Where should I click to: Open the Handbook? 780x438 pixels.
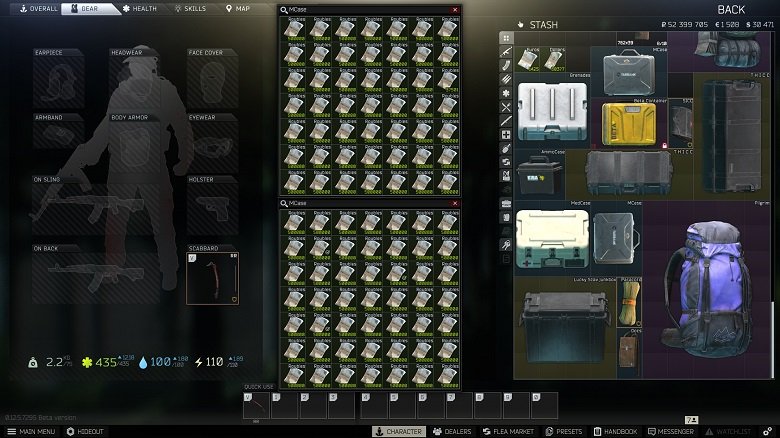(615, 432)
